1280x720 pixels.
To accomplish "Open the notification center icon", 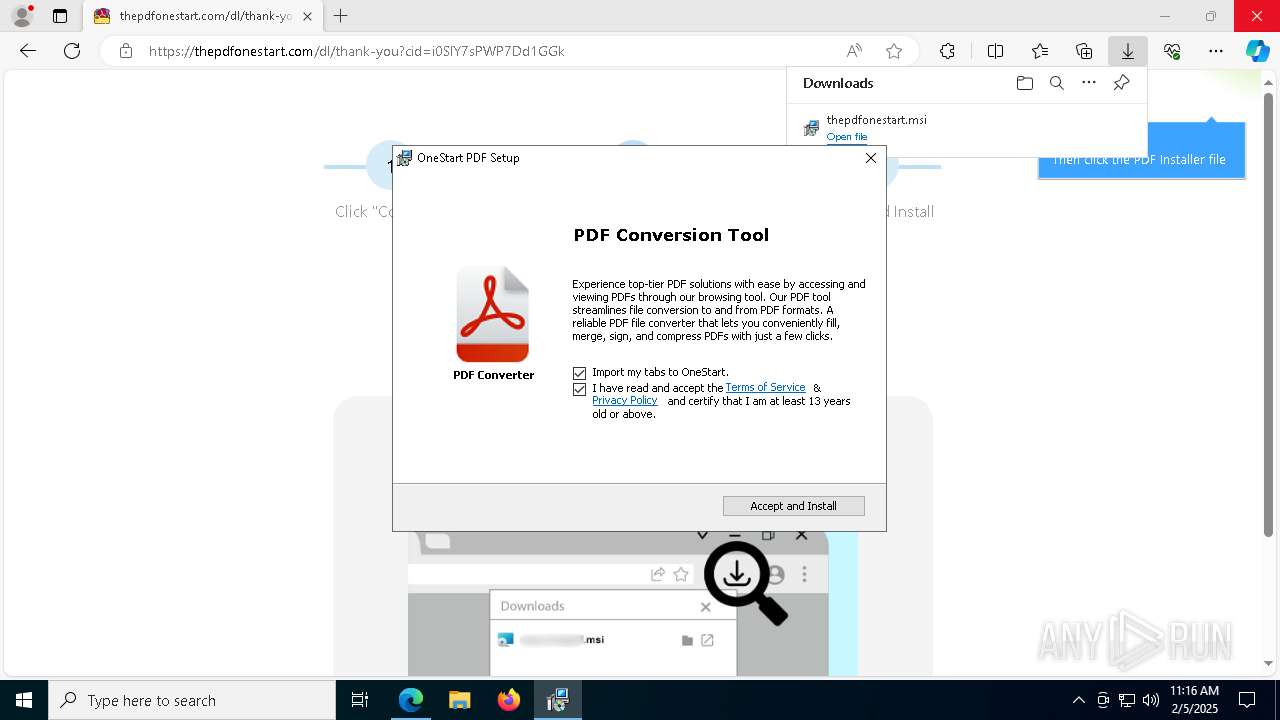I will tap(1247, 700).
